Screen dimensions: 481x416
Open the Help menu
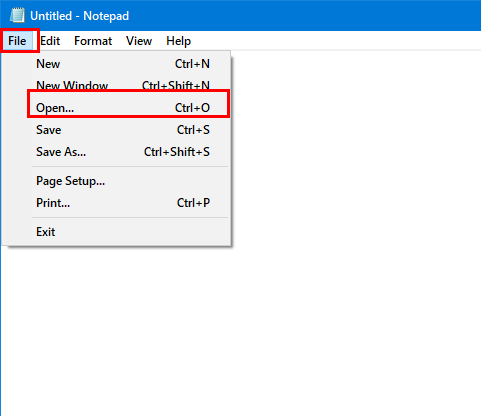pyautogui.click(x=178, y=41)
